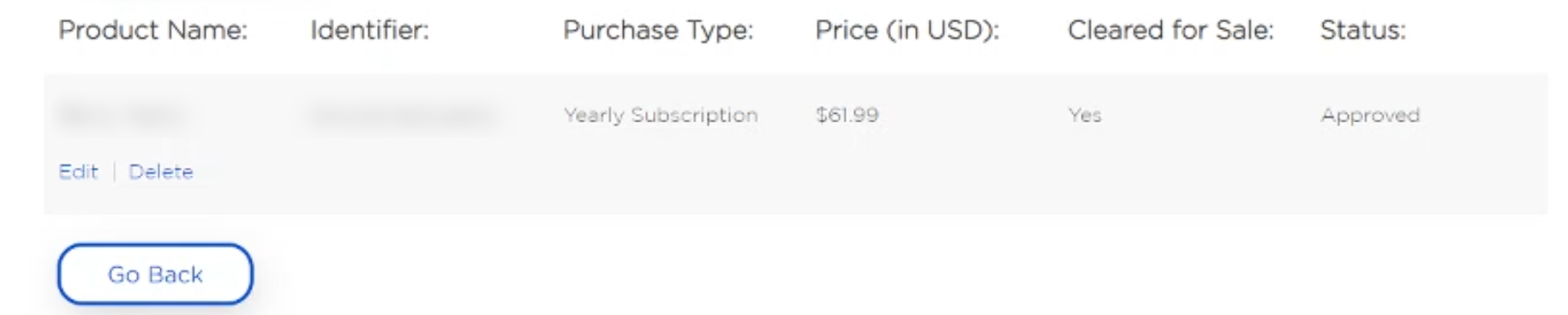Click the Yes value under Cleared for Sale
The image size is (1568, 315).
click(x=1085, y=115)
